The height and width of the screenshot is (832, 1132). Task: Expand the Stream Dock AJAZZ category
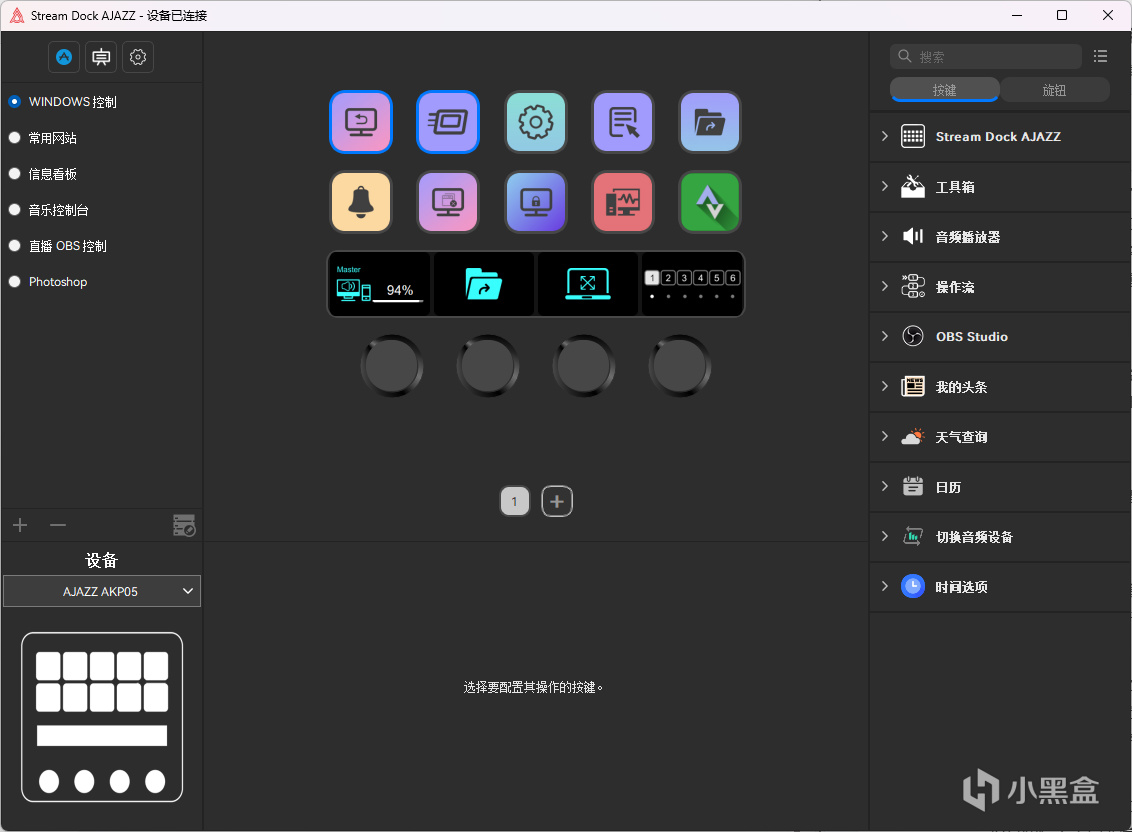click(884, 136)
